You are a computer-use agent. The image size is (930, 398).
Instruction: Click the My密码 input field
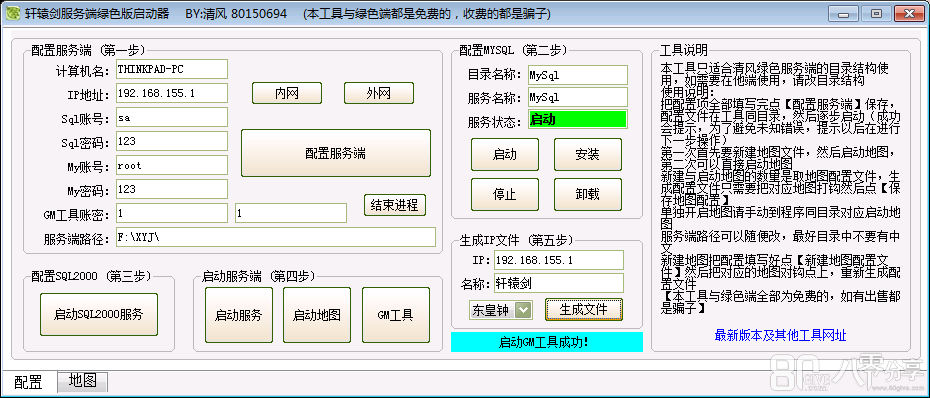172,189
